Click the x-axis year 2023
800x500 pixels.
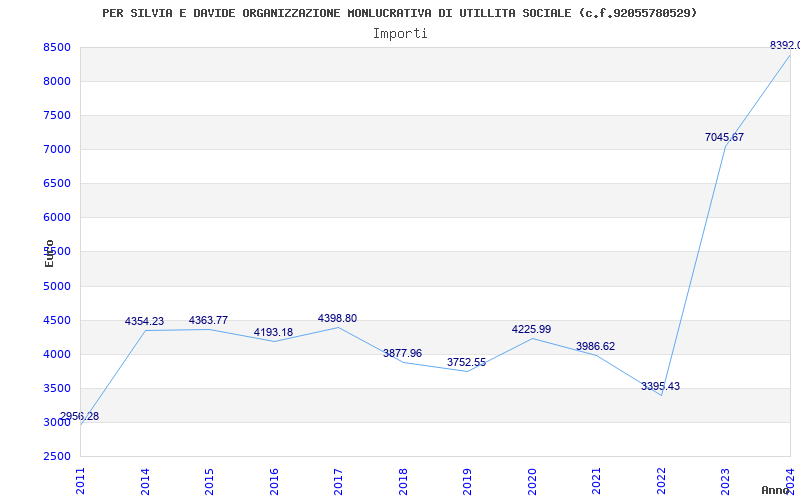point(726,481)
